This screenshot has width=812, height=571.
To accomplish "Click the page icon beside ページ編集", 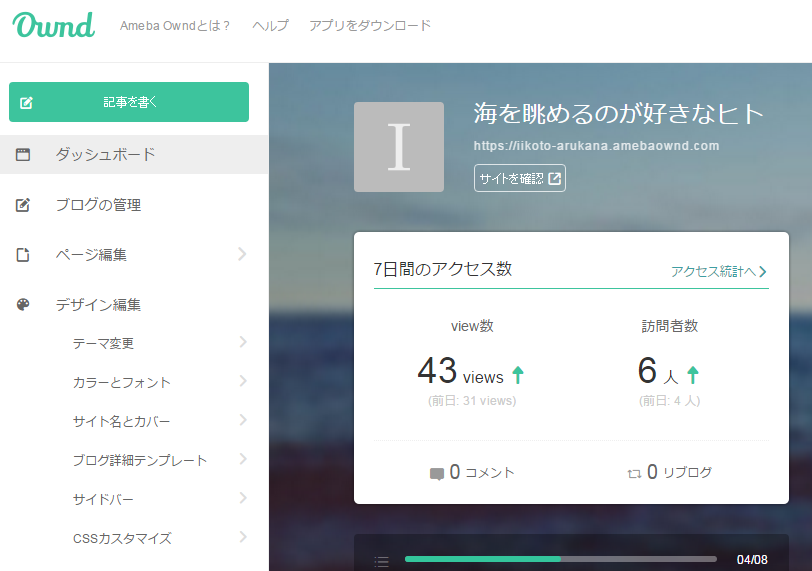I will [x=23, y=255].
